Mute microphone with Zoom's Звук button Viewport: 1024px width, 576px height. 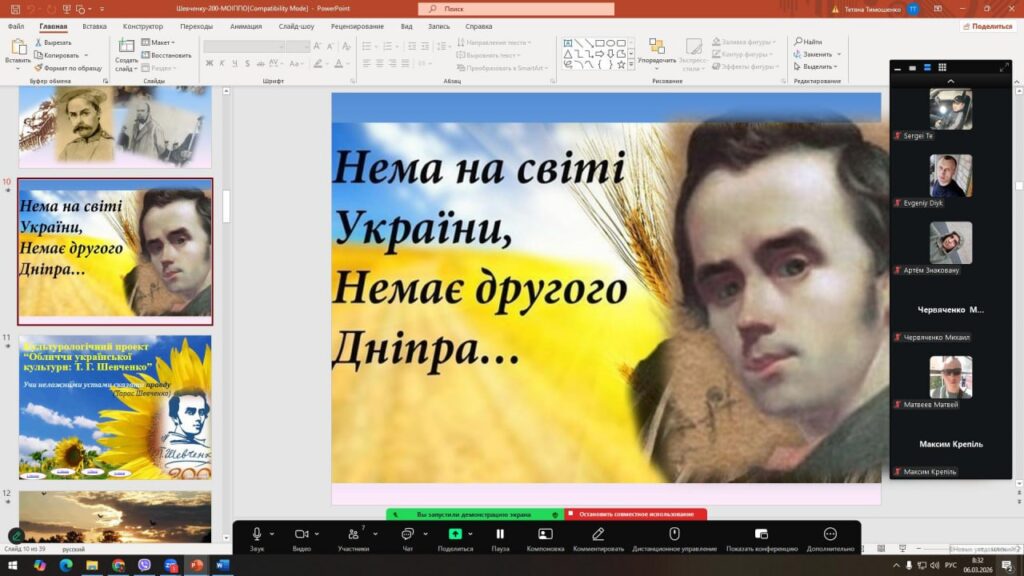(x=257, y=535)
